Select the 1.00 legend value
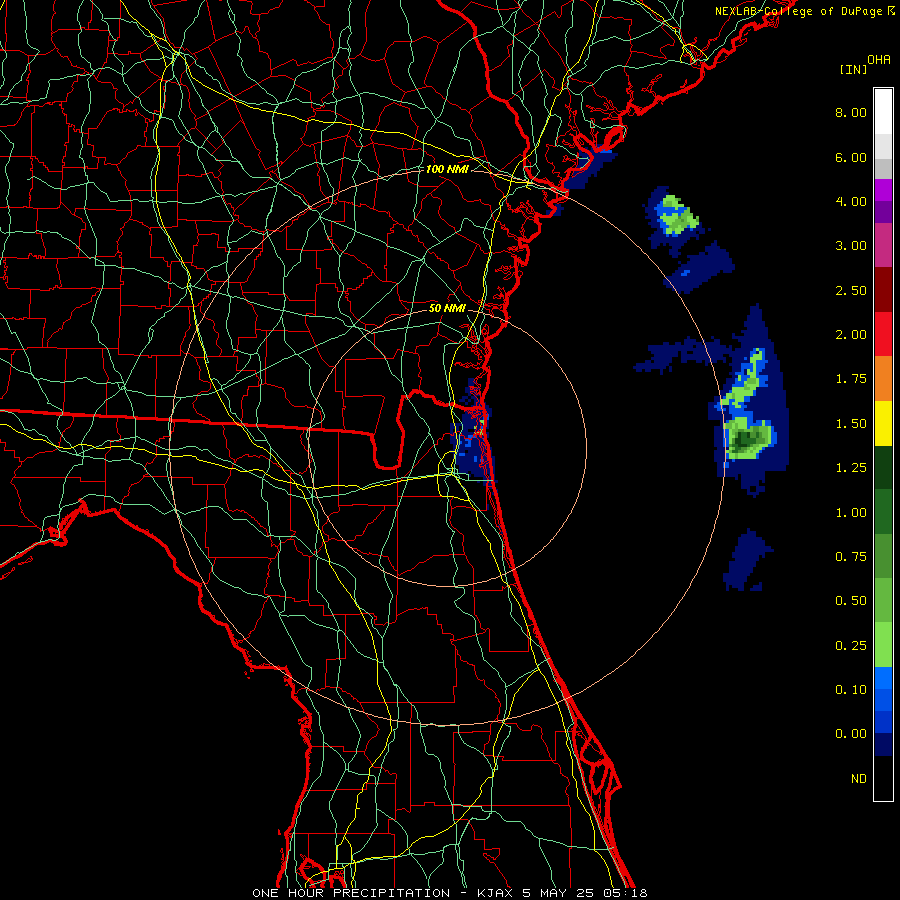 click(851, 513)
